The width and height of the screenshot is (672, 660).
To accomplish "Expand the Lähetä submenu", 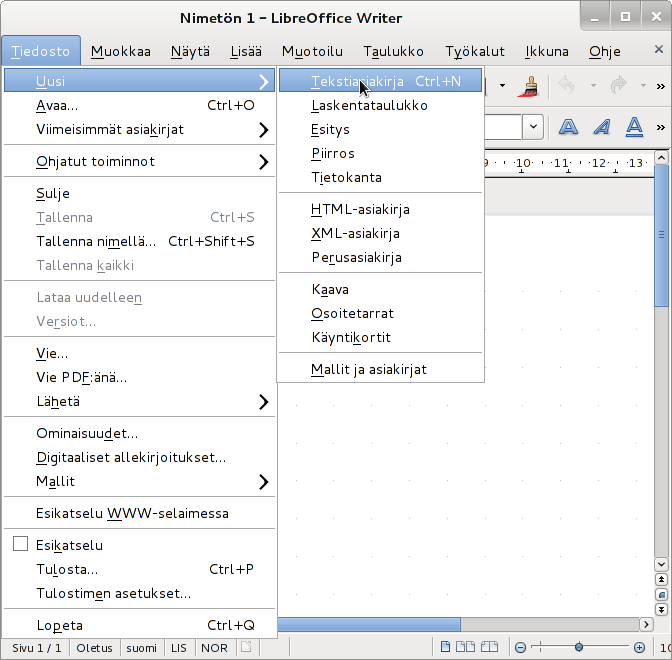I will (139, 402).
